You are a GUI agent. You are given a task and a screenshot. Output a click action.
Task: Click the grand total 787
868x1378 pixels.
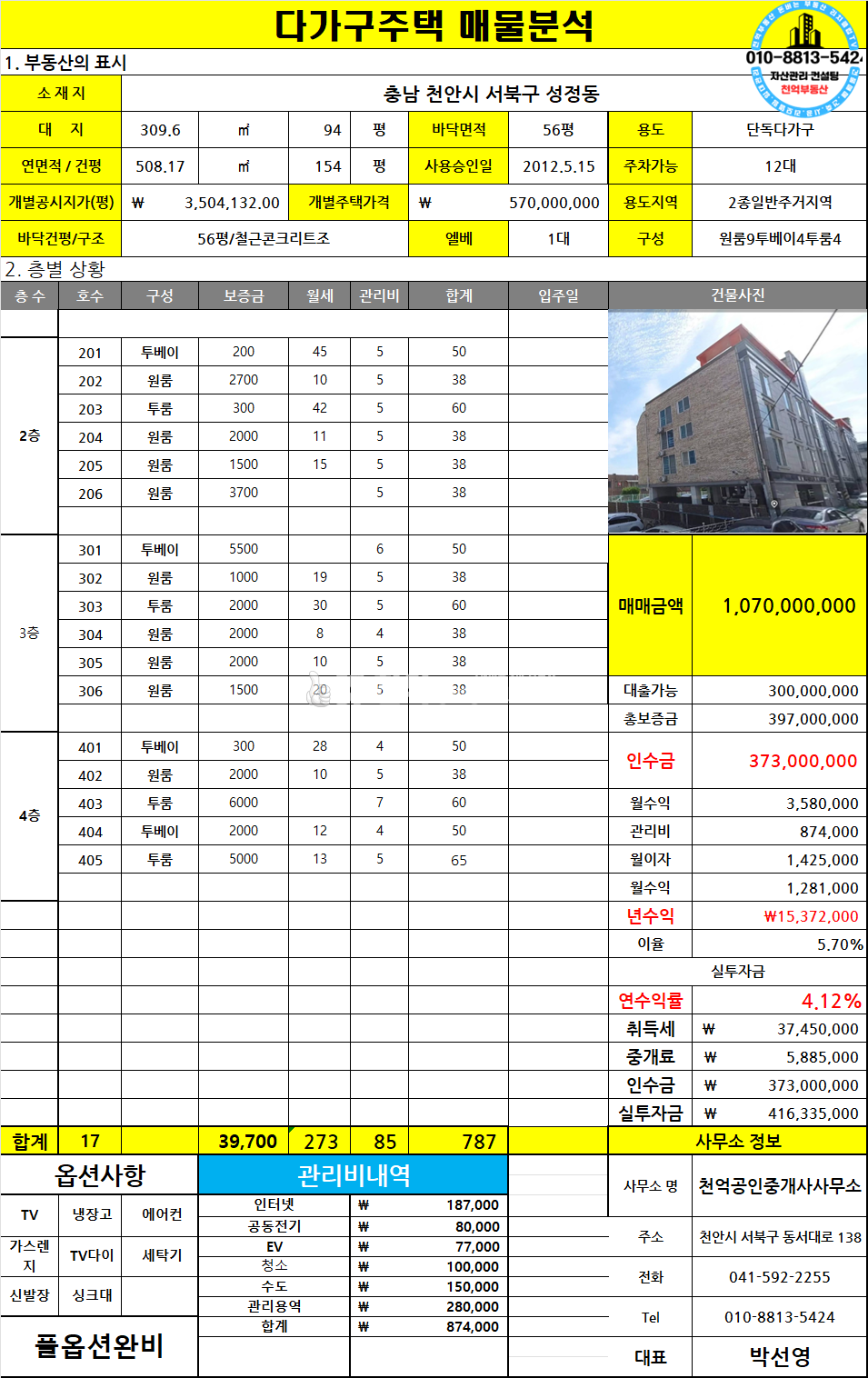[x=479, y=1142]
